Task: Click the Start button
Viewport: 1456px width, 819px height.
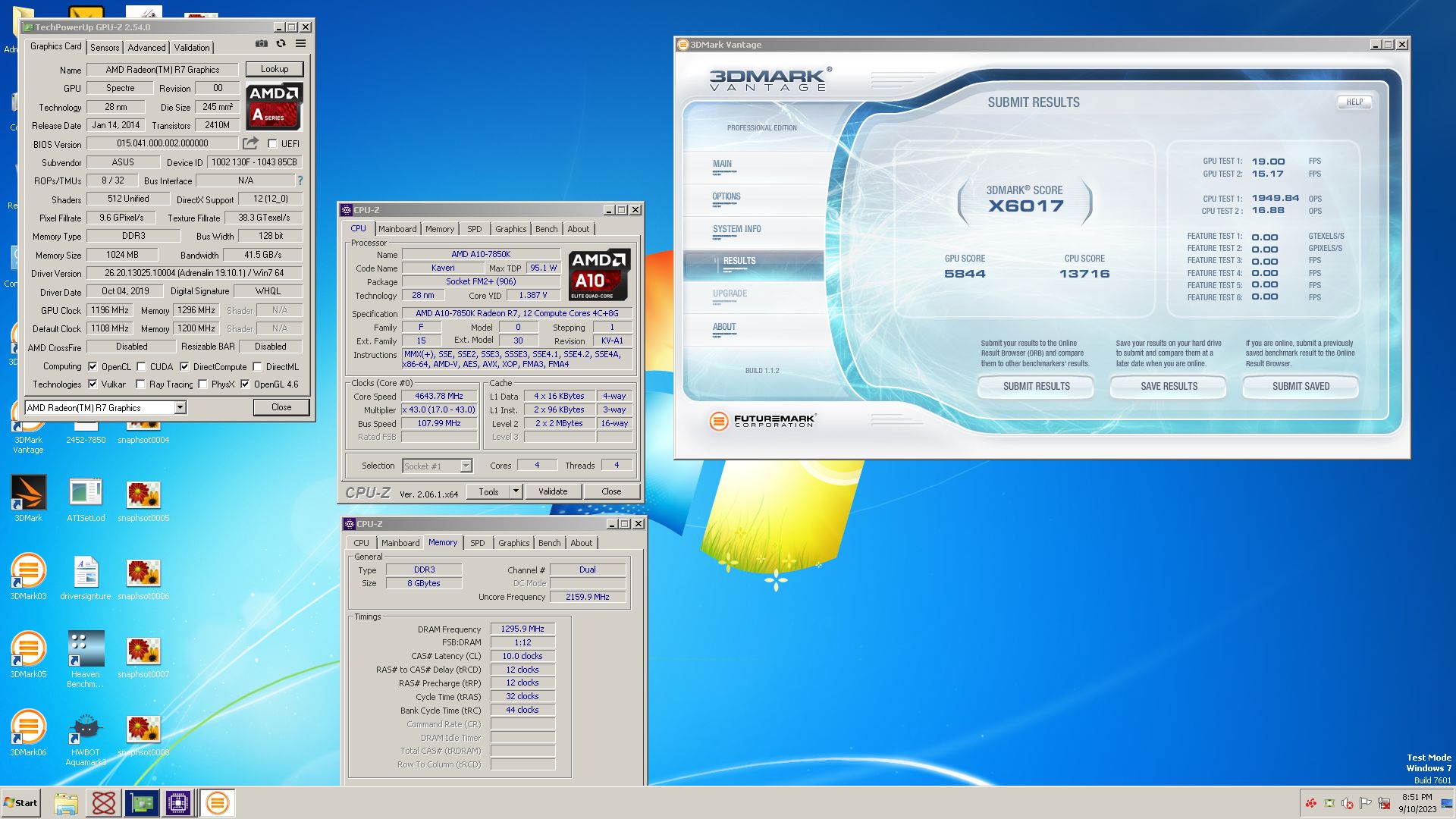Action: [20, 803]
